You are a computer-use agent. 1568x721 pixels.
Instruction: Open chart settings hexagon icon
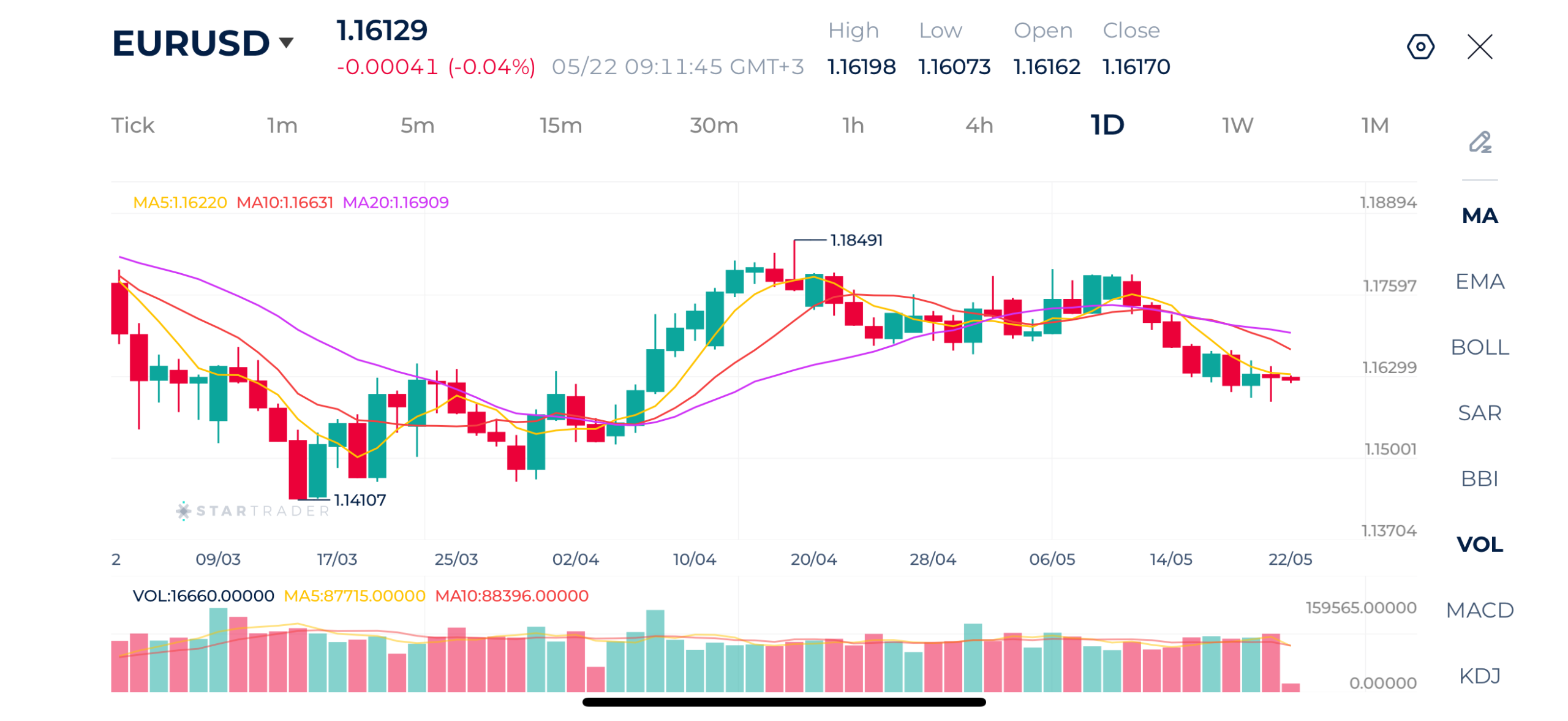point(1420,47)
